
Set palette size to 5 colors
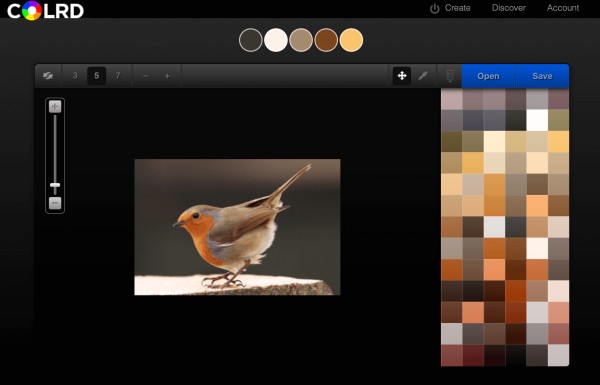[96, 76]
